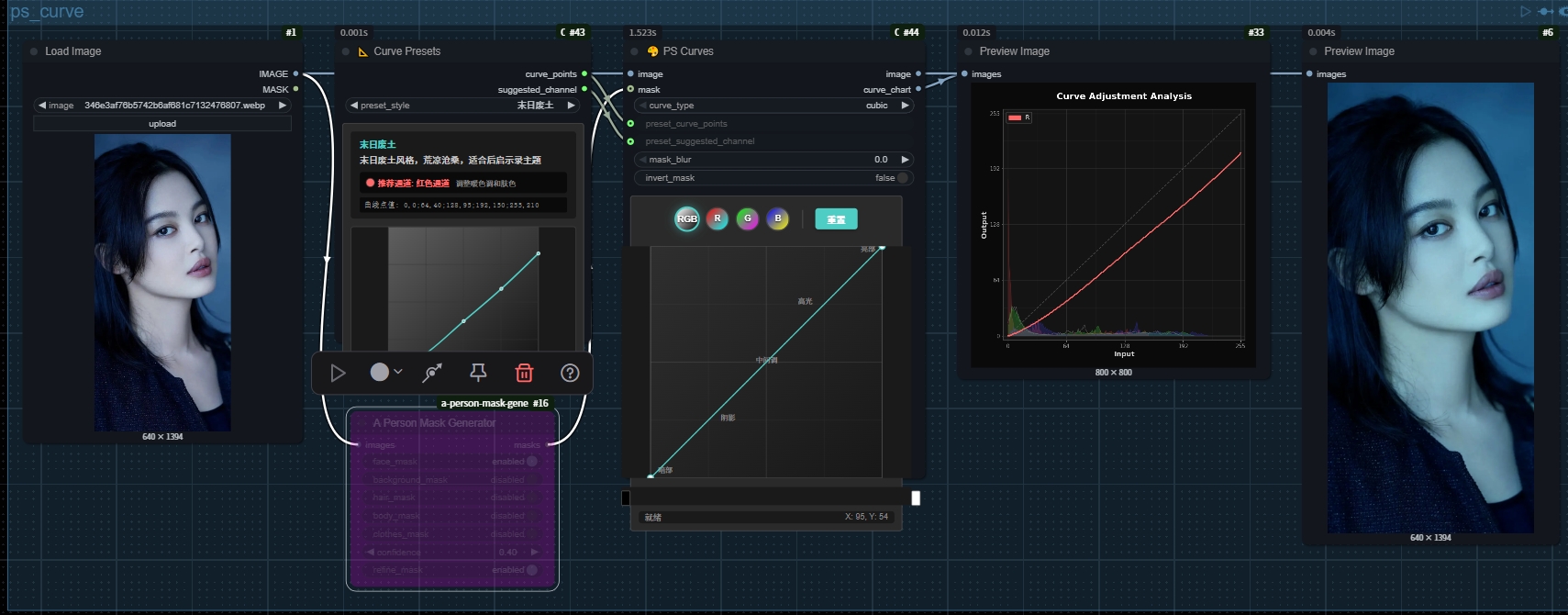Click the curve_chart output slot on PS Curves

[x=918, y=89]
